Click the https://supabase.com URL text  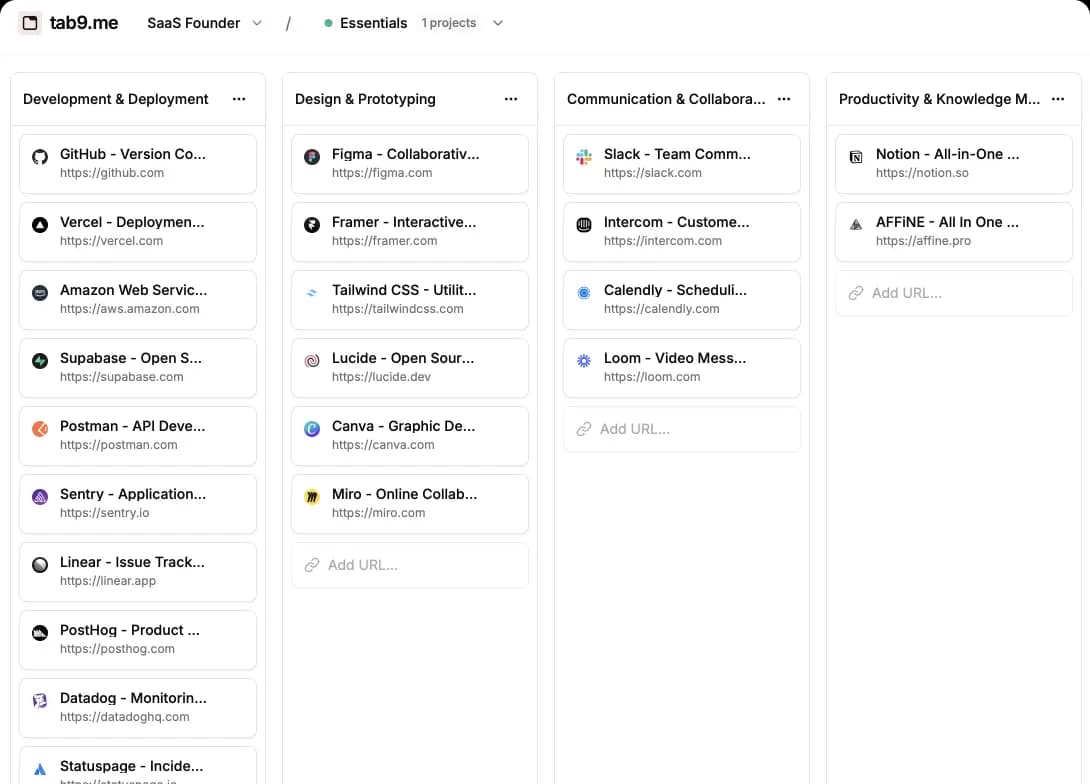[122, 377]
